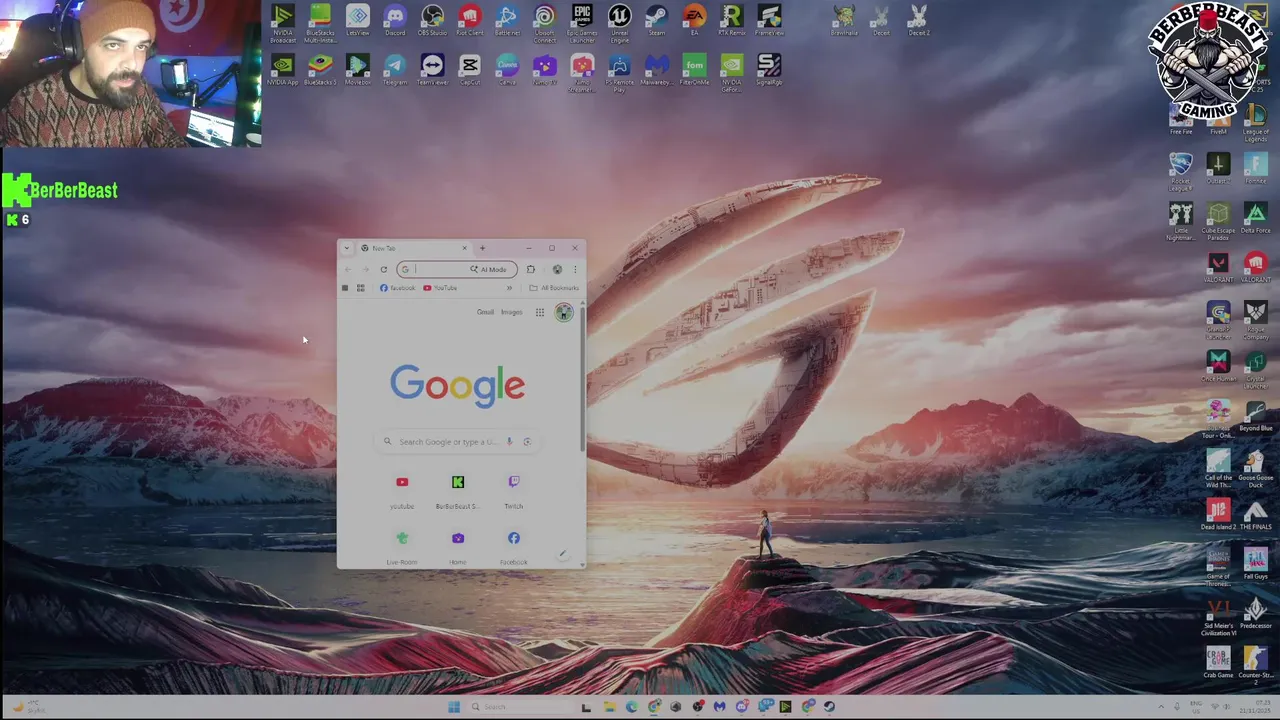Select the LetsView desktop icon
This screenshot has width=1280, height=720.
coord(358,20)
